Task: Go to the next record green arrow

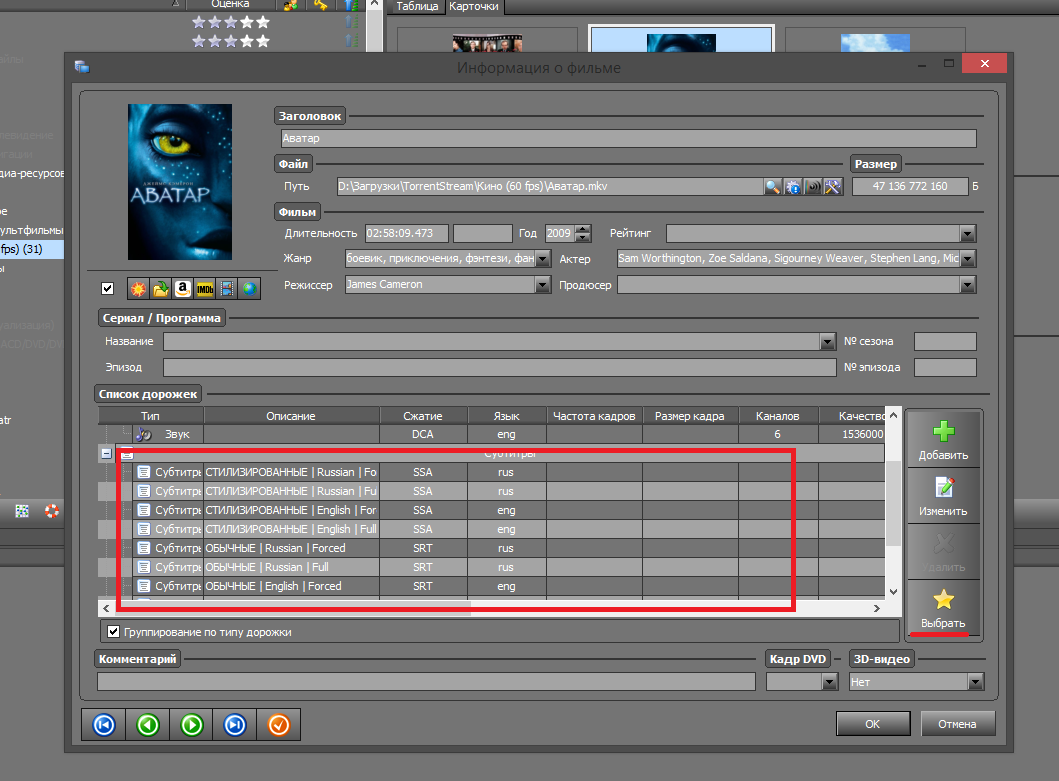Action: coord(192,725)
